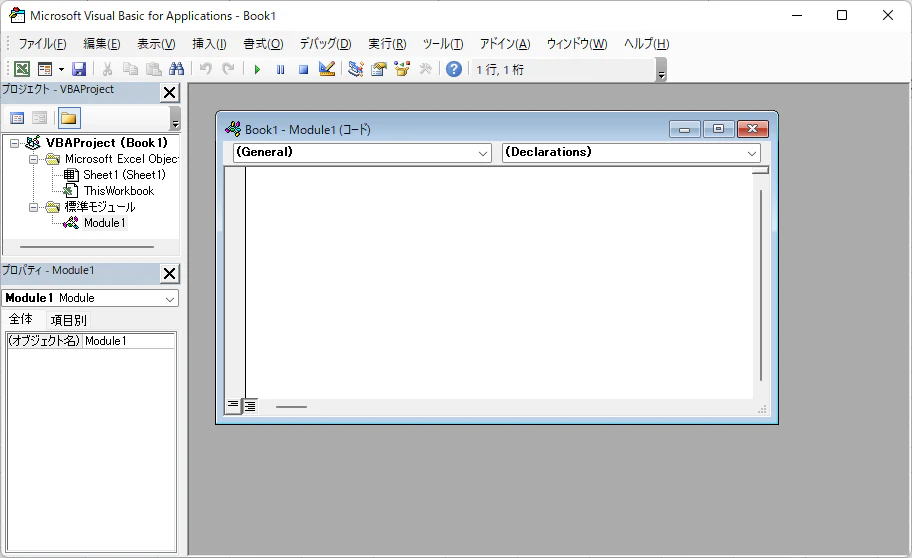This screenshot has height=558, width=912.
Task: Click the Reset stop icon
Action: point(303,69)
